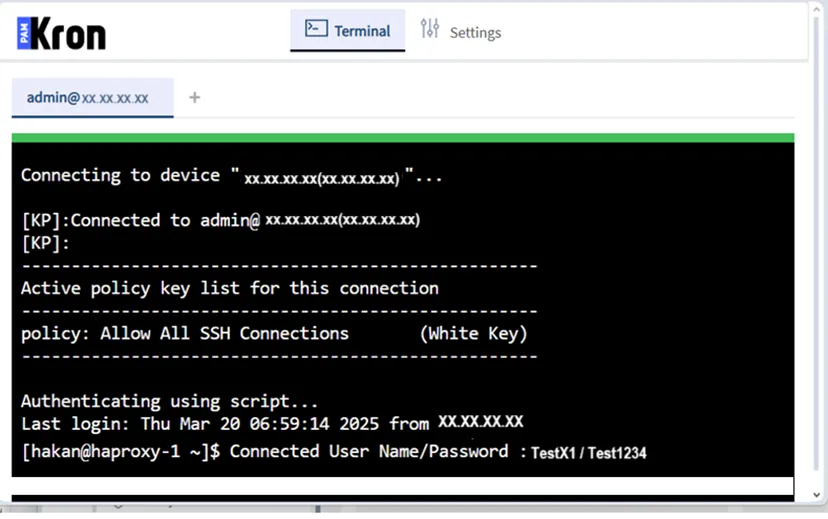Click the '(White Key)' text
This screenshot has width=828, height=519.
[x=474, y=334]
